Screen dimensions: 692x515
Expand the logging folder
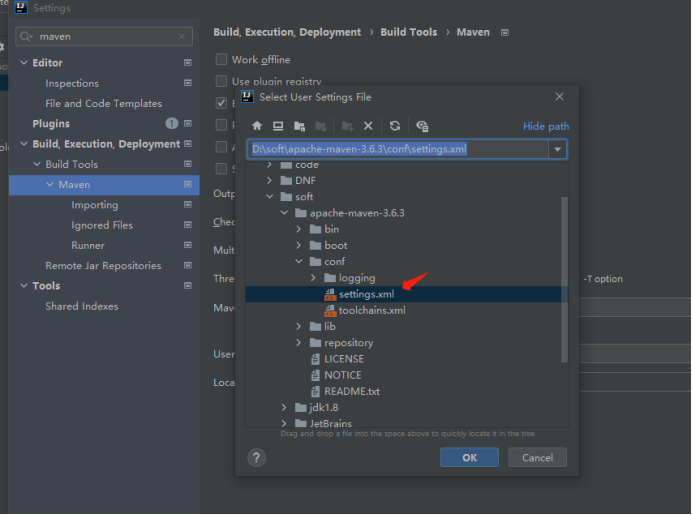click(313, 278)
